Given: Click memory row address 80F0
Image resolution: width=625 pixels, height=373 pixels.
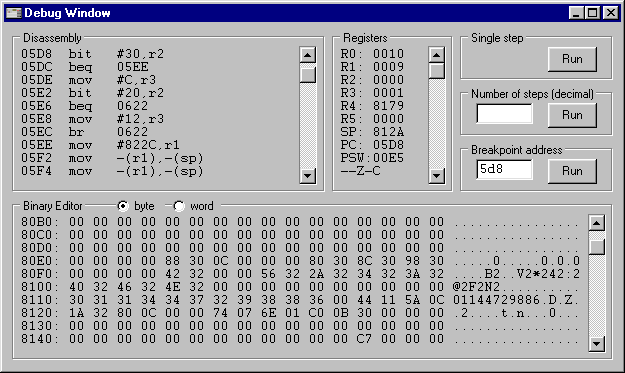Looking at the screenshot, I should coord(39,274).
